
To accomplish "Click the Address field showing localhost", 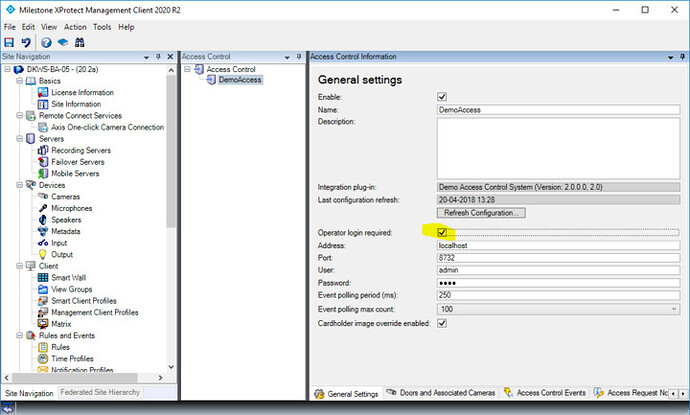I will point(558,245).
